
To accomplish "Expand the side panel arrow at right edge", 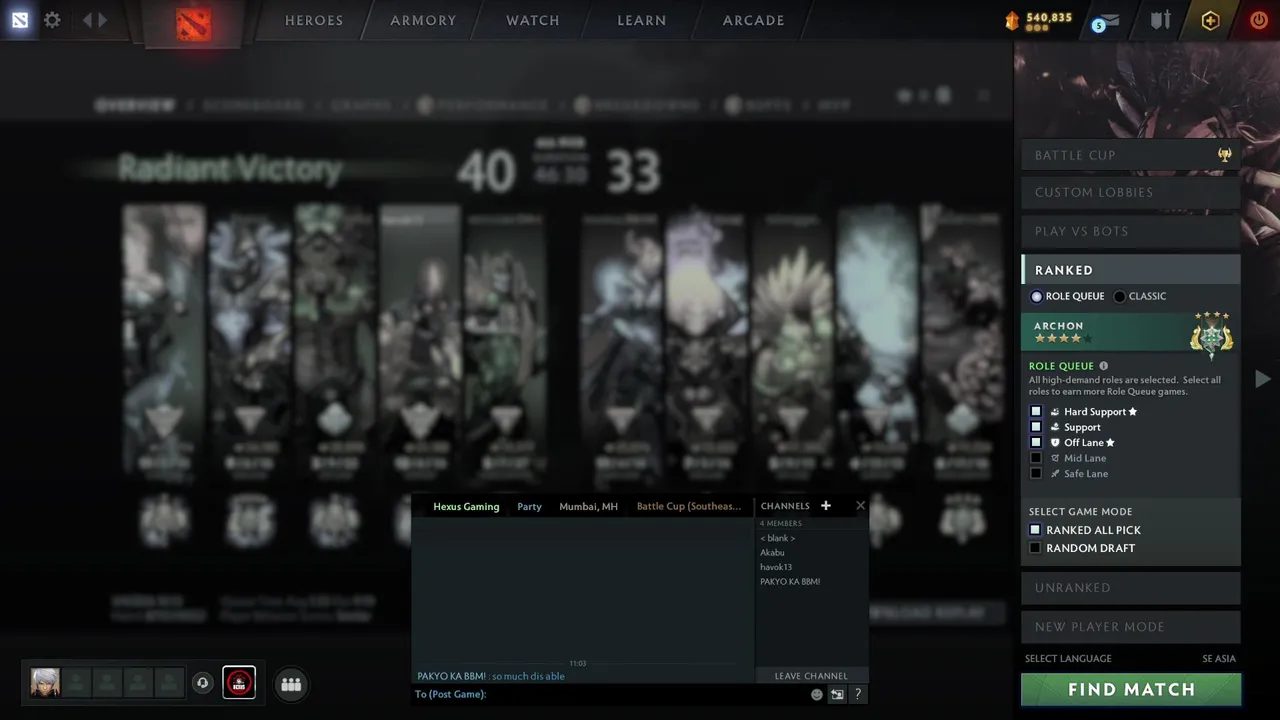I will point(1263,379).
